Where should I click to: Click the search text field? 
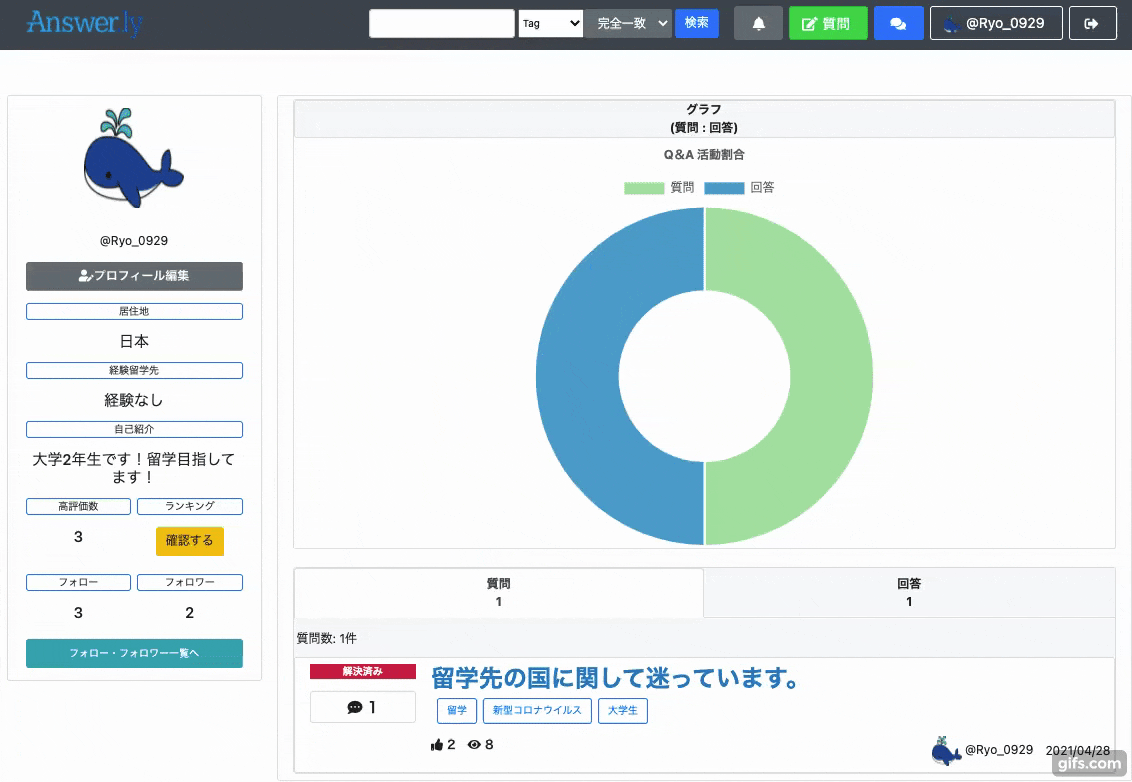[x=442, y=23]
